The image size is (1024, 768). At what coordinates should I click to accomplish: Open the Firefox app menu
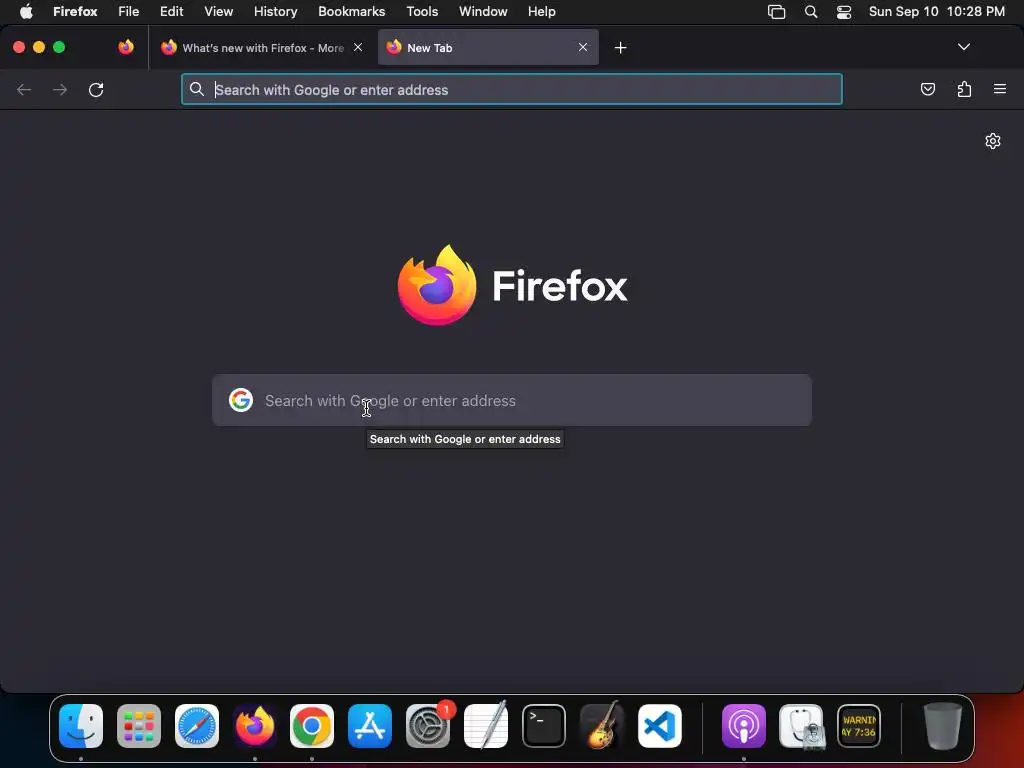point(75,11)
